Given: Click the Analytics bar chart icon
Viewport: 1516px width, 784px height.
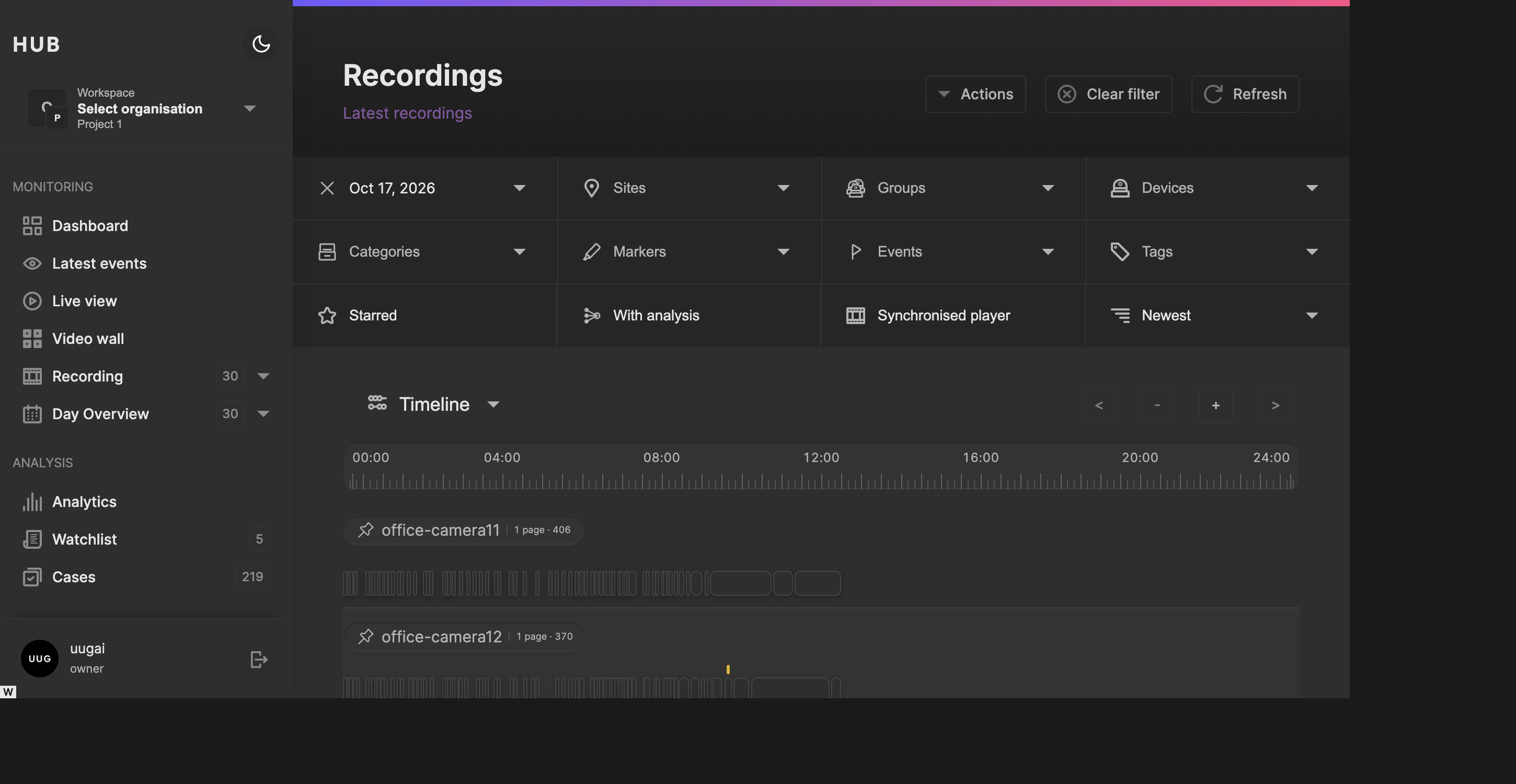Looking at the screenshot, I should [x=32, y=501].
